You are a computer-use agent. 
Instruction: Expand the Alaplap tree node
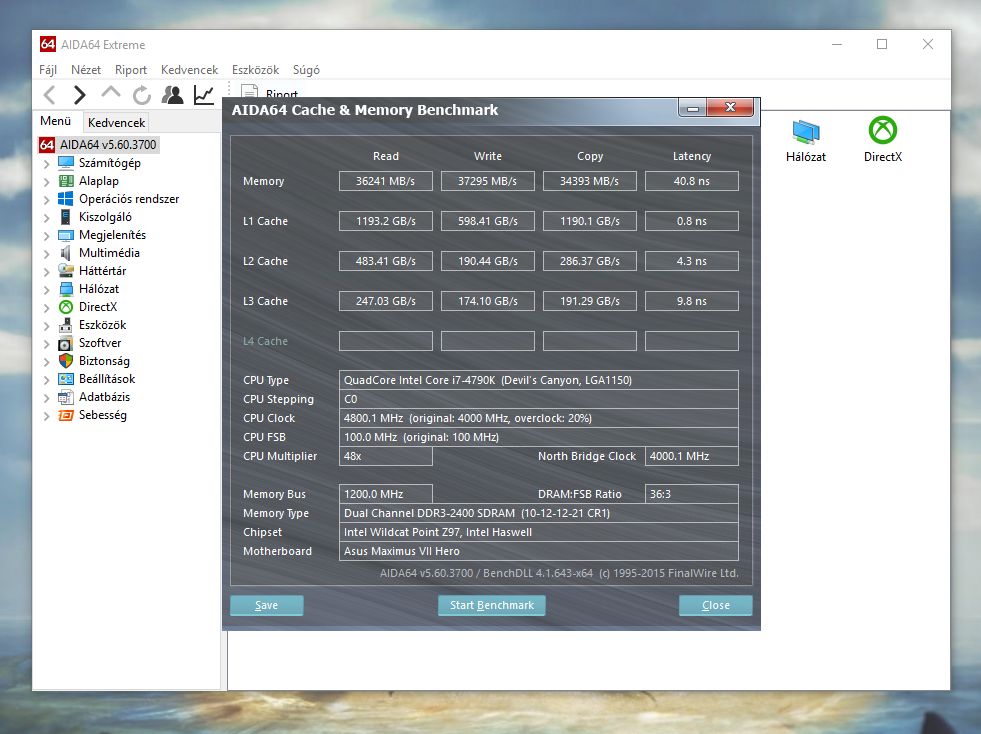pyautogui.click(x=46, y=182)
